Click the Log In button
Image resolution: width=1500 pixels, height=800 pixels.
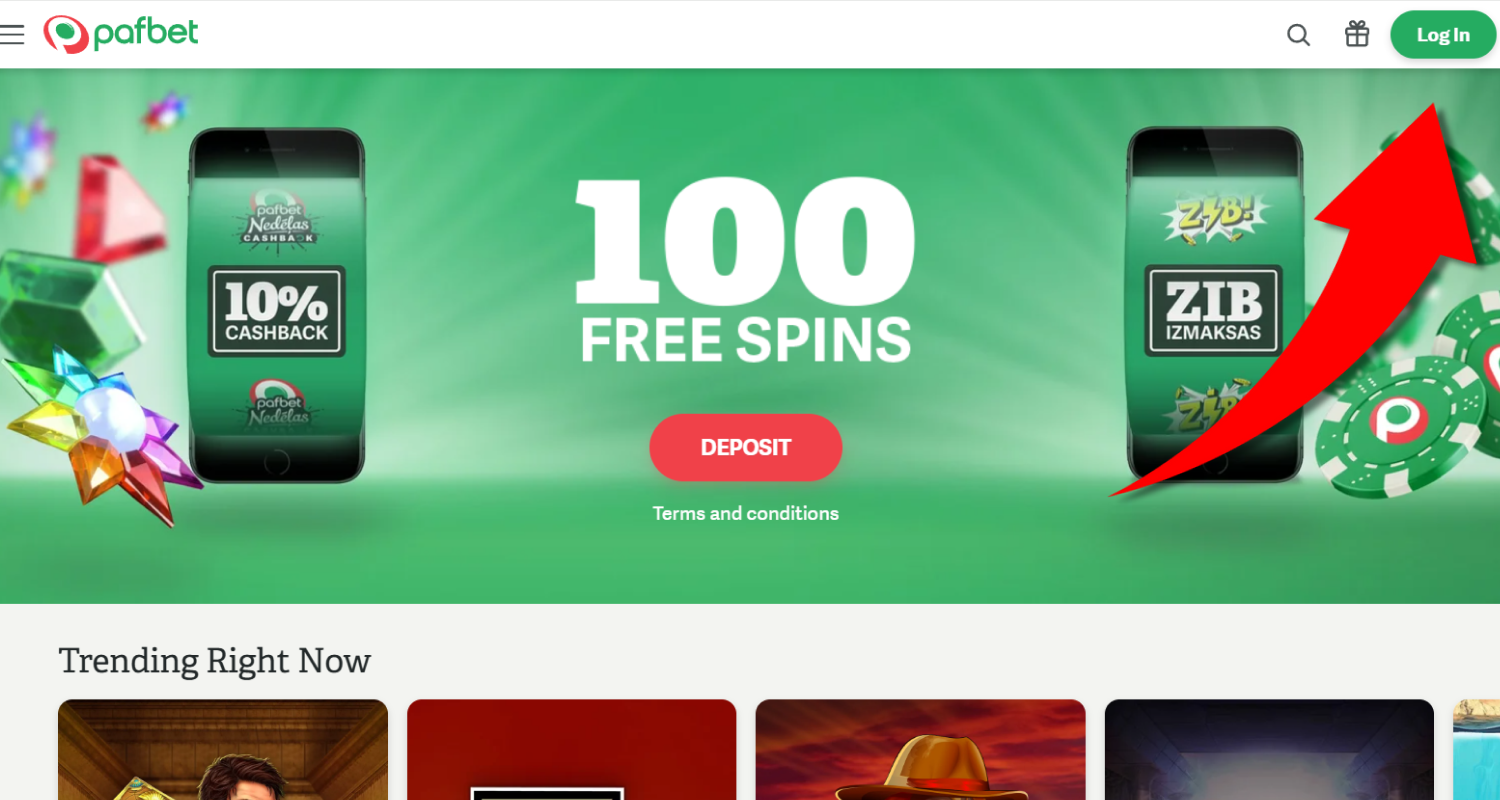pyautogui.click(x=1443, y=35)
